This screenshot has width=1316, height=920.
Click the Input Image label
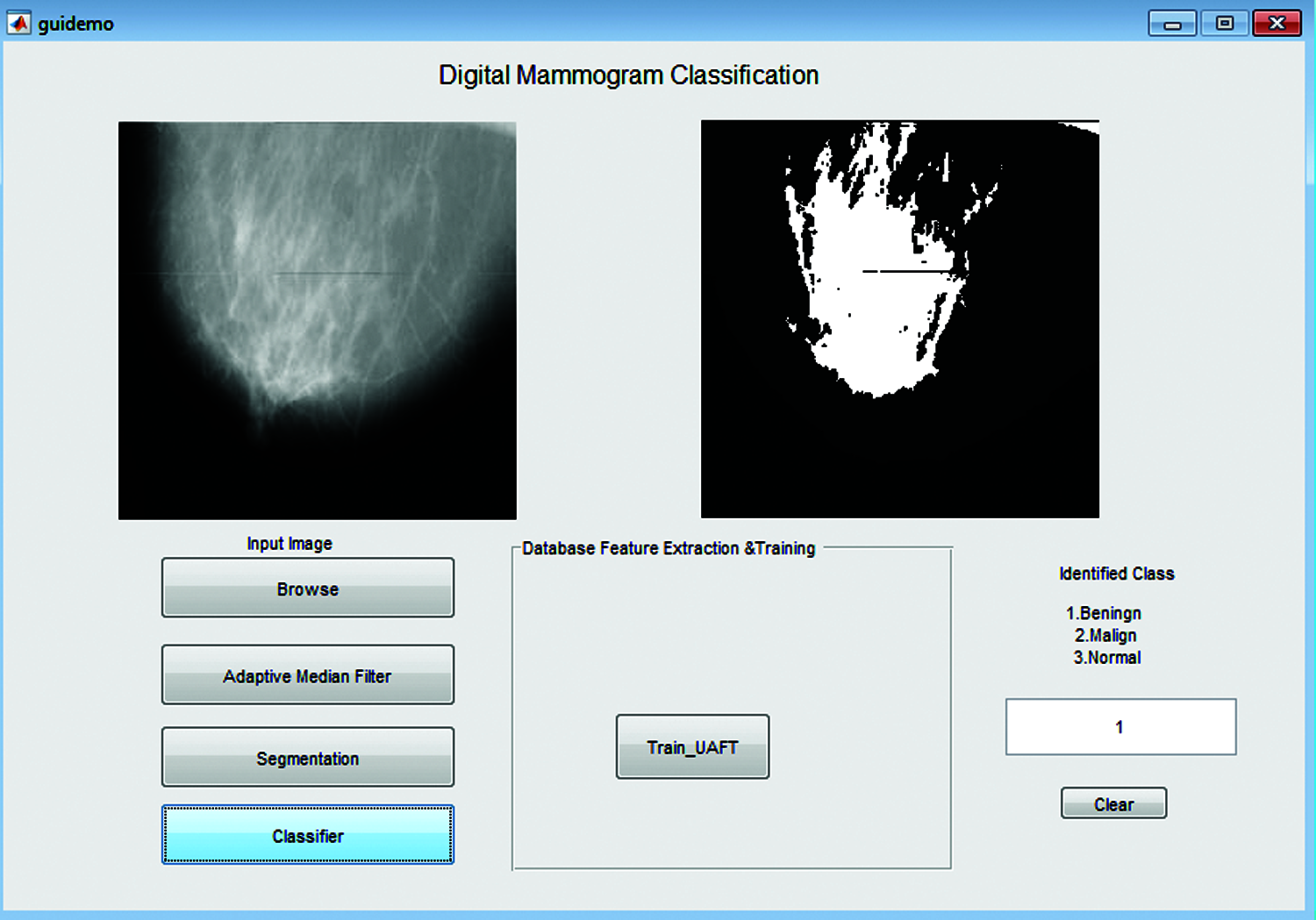click(290, 544)
